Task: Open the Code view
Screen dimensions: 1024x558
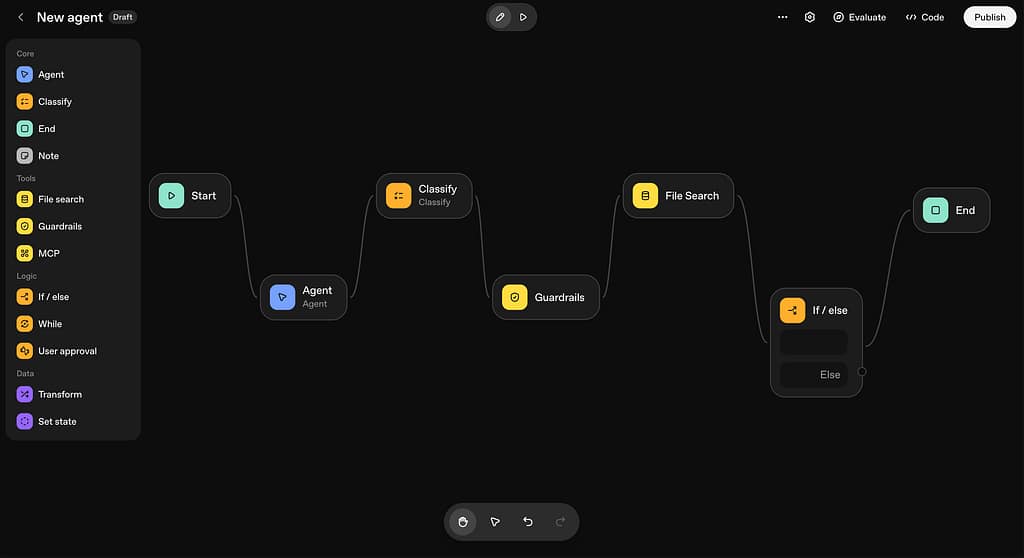Action: [925, 17]
